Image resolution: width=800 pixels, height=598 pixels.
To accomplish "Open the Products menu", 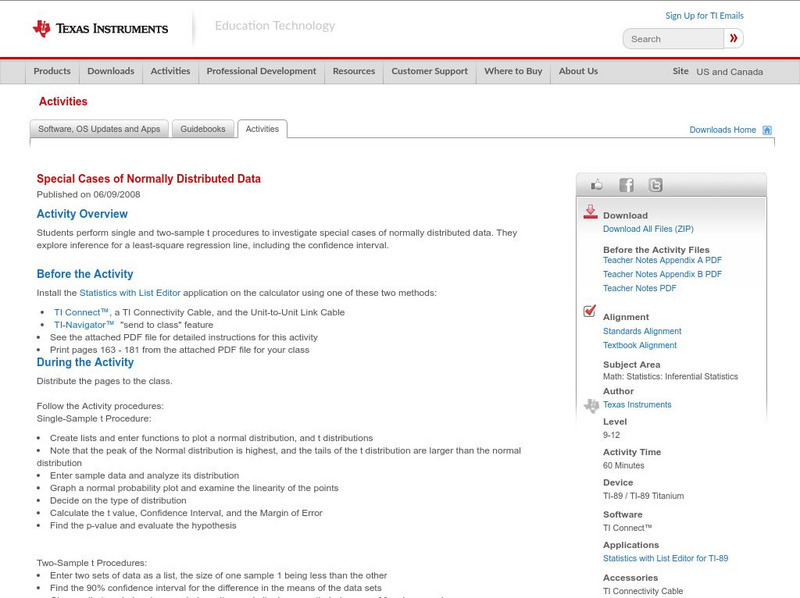I will pyautogui.click(x=52, y=71).
